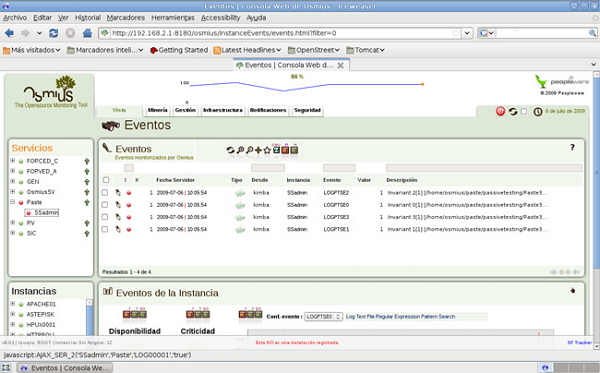
Task: Click the hand icon in Eventos de la Instancia header
Action: click(572, 291)
